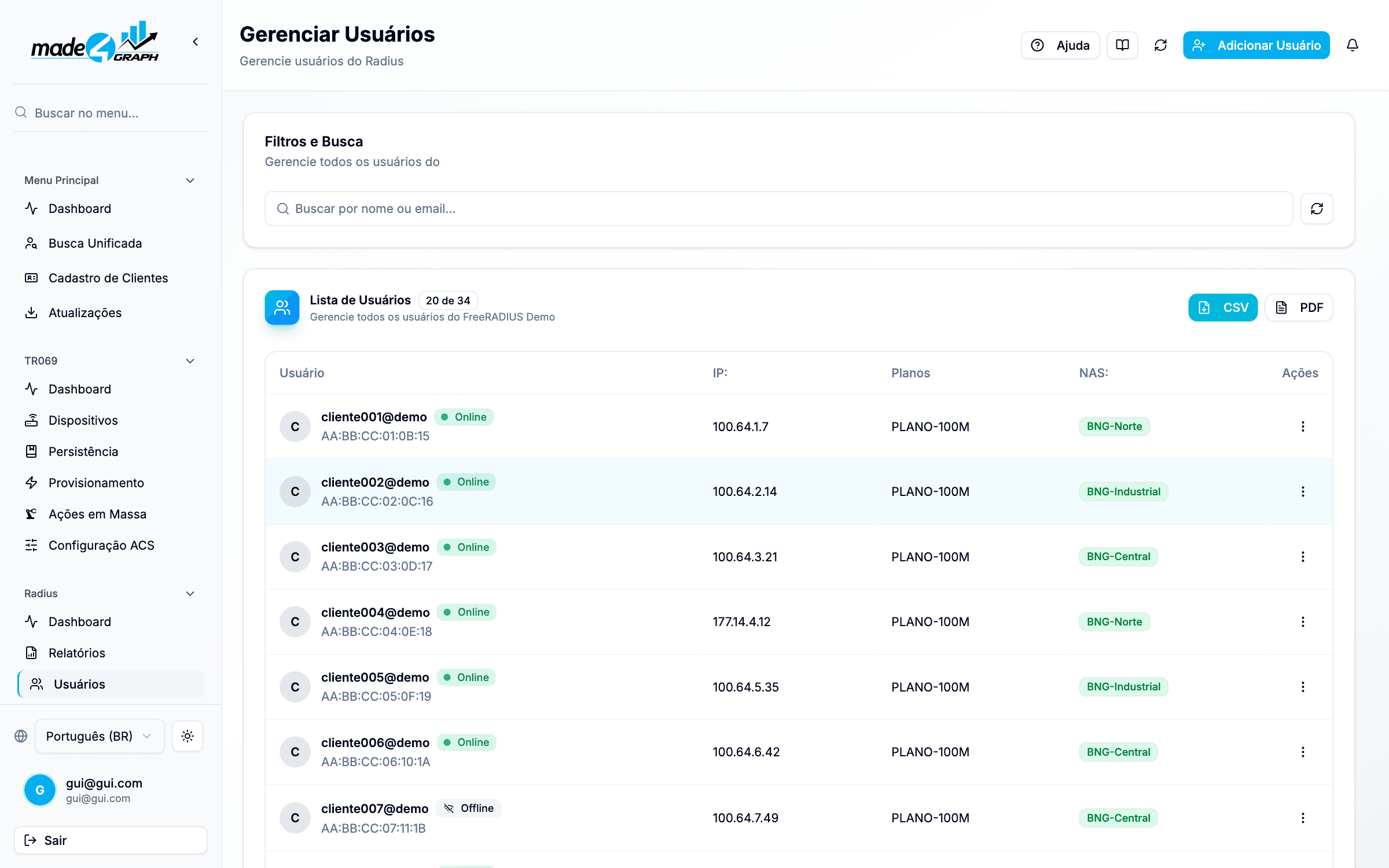
Task: Collapse the Radius menu section
Action: point(190,594)
